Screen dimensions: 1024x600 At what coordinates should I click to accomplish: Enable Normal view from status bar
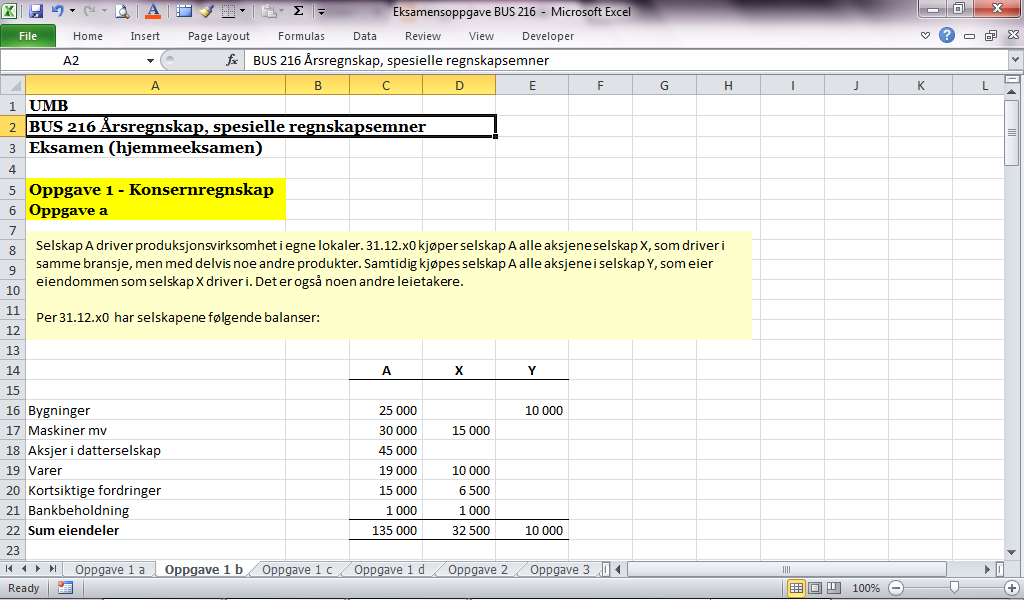tap(797, 587)
